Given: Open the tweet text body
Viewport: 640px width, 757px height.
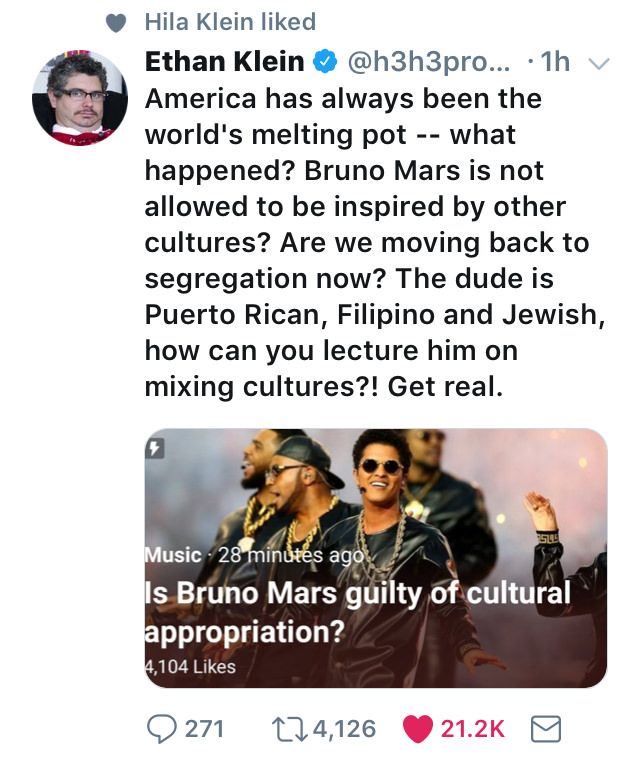Looking at the screenshot, I should (370, 240).
